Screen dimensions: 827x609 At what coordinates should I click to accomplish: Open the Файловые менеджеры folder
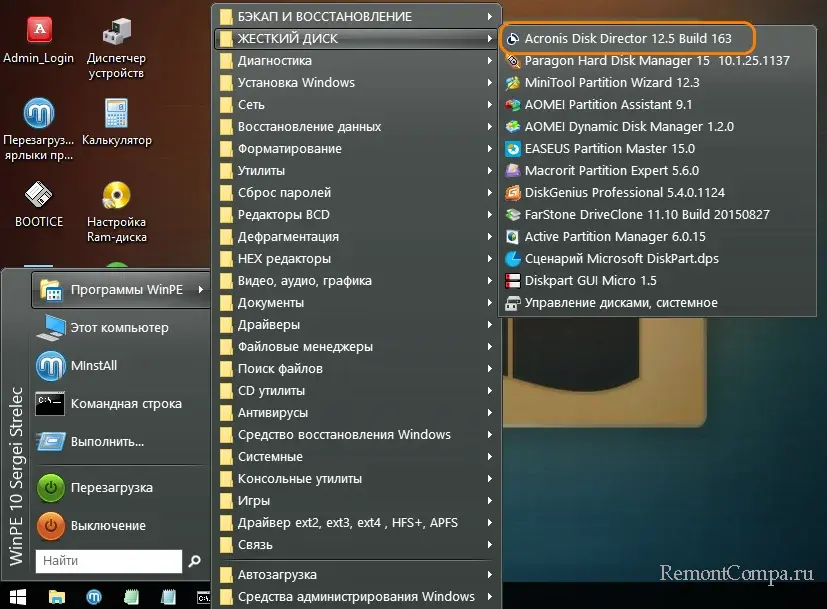(x=357, y=347)
